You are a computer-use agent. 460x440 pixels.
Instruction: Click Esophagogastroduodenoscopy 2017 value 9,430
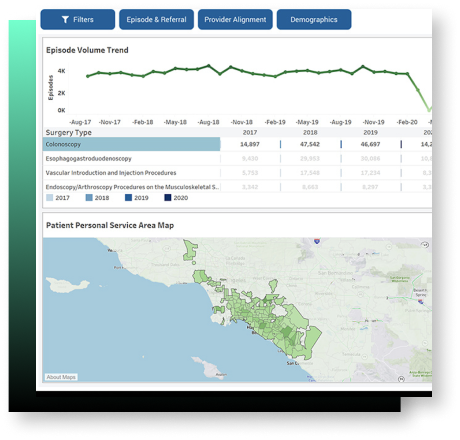pyautogui.click(x=250, y=159)
